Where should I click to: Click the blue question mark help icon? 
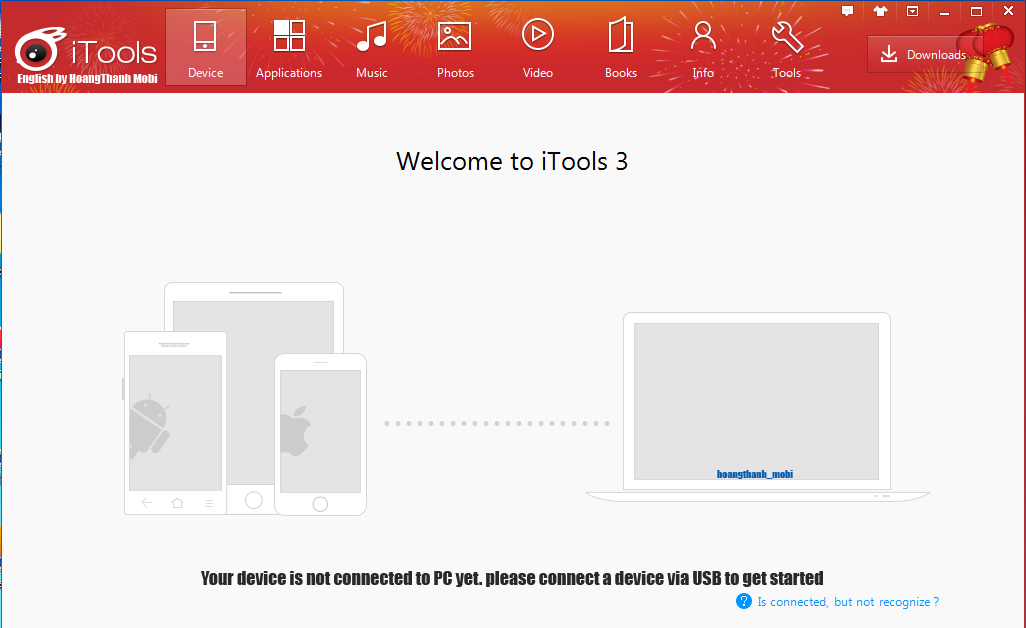(x=744, y=601)
